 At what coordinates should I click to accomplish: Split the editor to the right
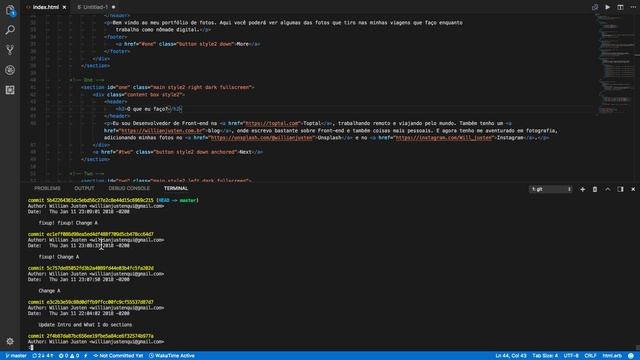[620, 7]
